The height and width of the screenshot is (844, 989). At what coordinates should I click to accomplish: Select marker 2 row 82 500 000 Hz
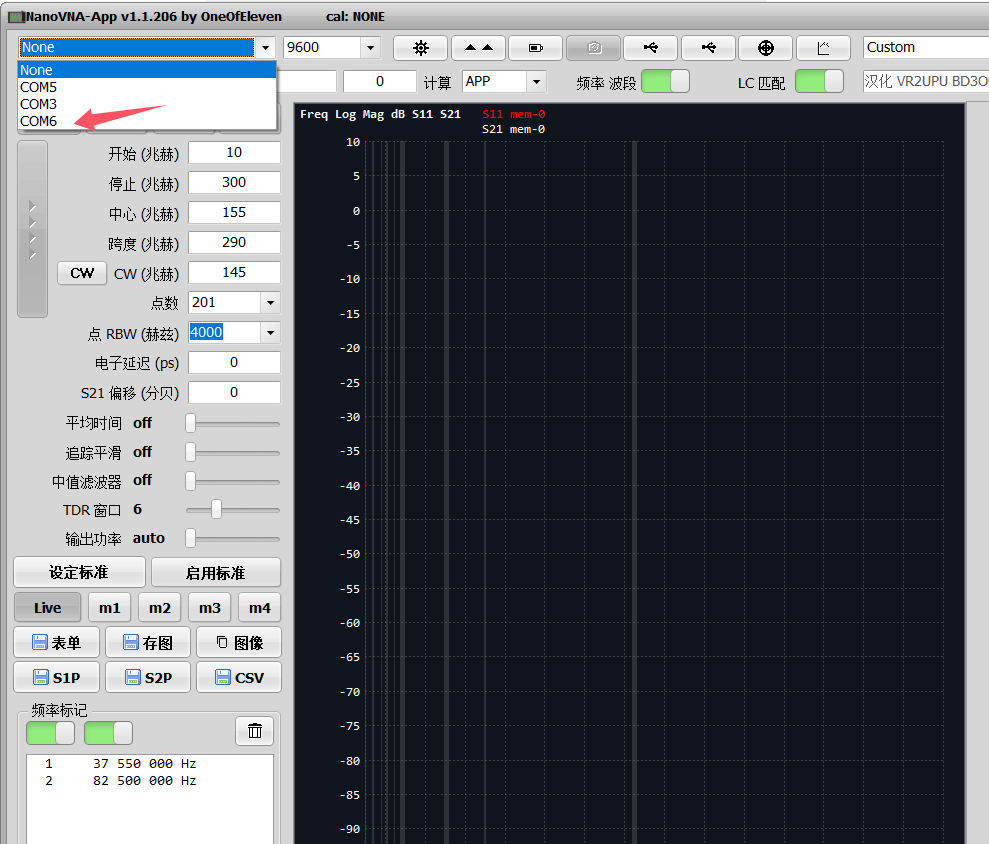pyautogui.click(x=150, y=781)
